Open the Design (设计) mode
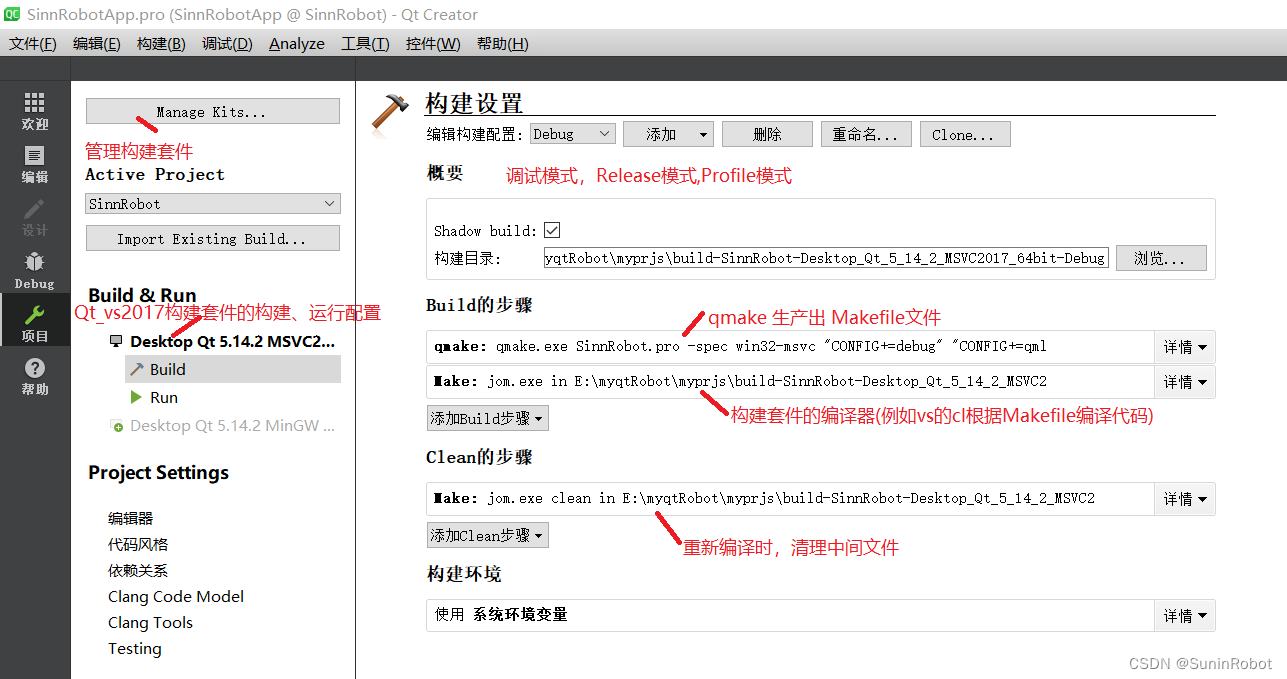Screen dimensions: 1287x679 tap(35, 217)
